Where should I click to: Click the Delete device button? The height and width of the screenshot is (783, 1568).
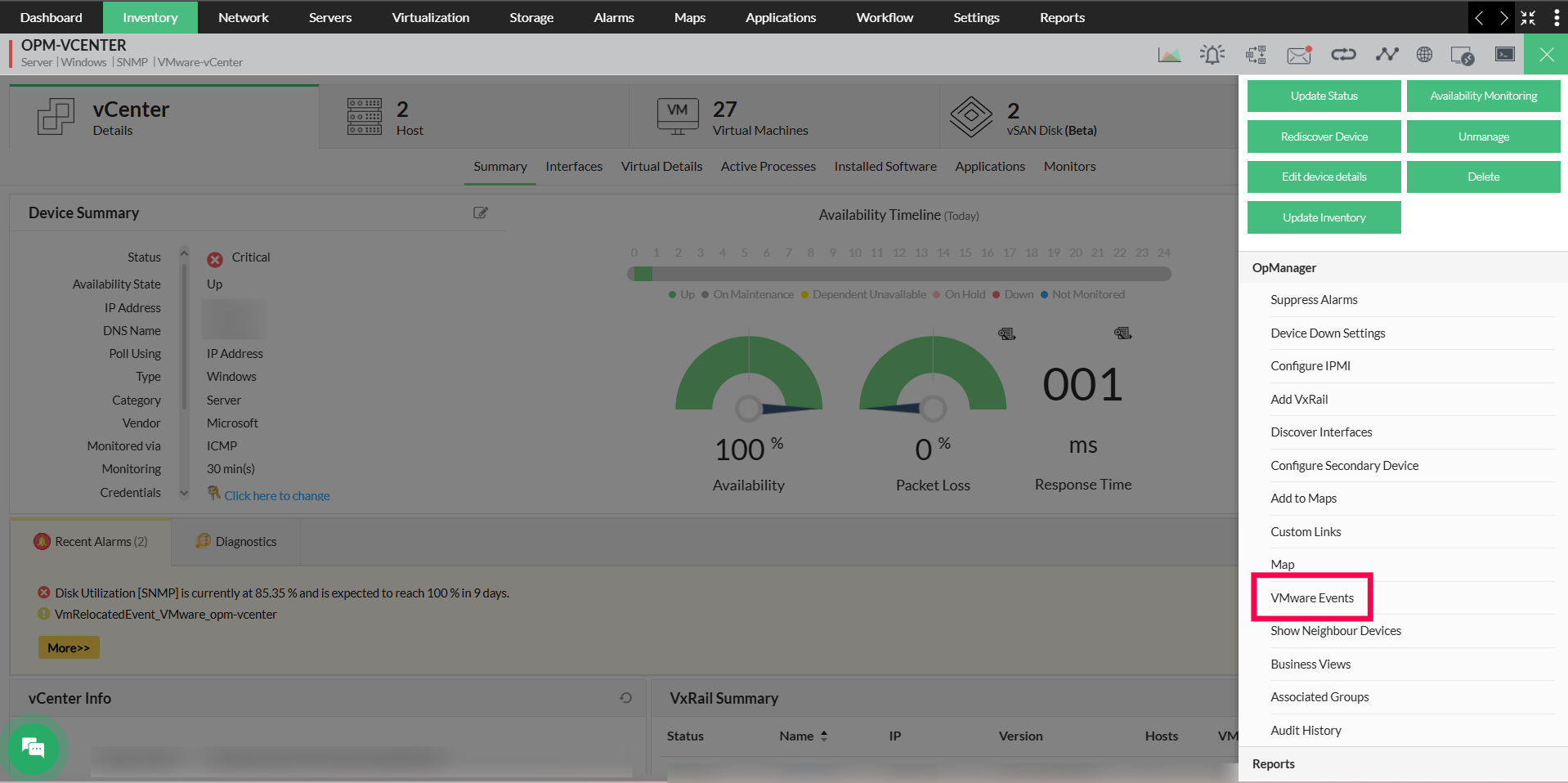pos(1483,177)
